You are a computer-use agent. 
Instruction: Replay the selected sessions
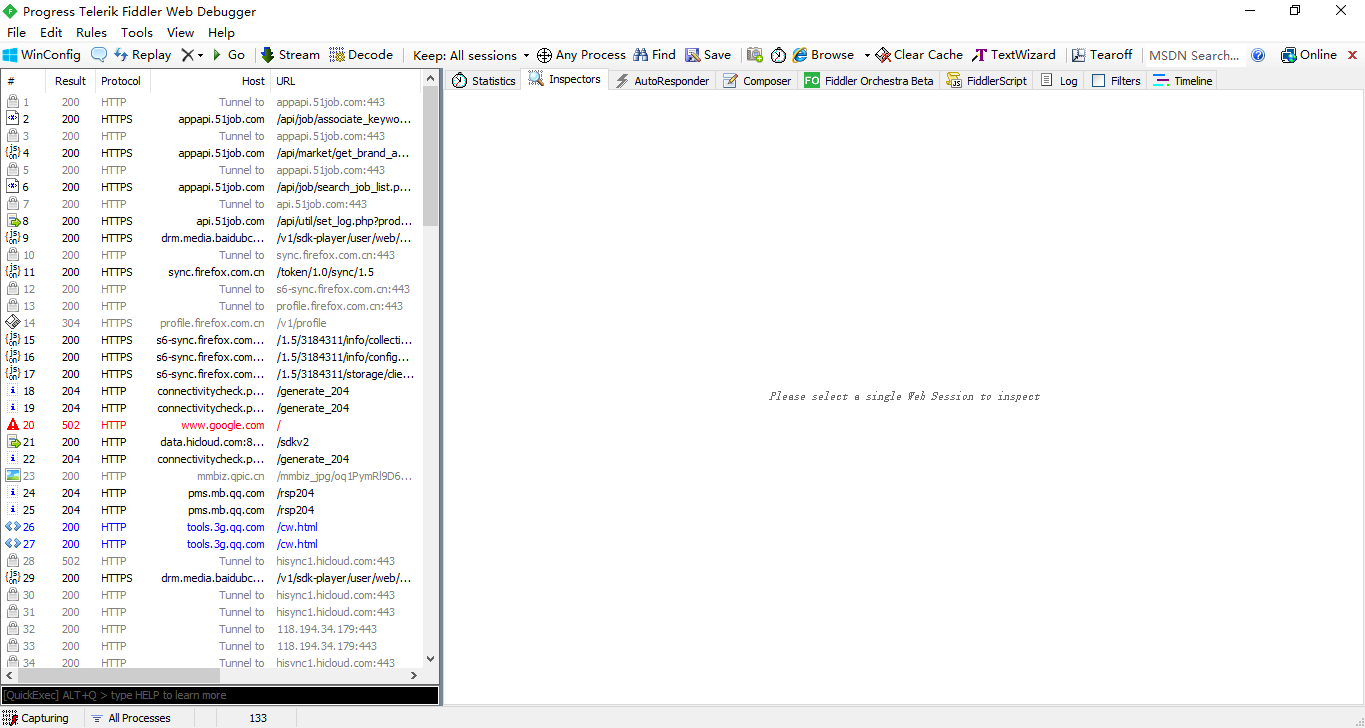pos(142,55)
